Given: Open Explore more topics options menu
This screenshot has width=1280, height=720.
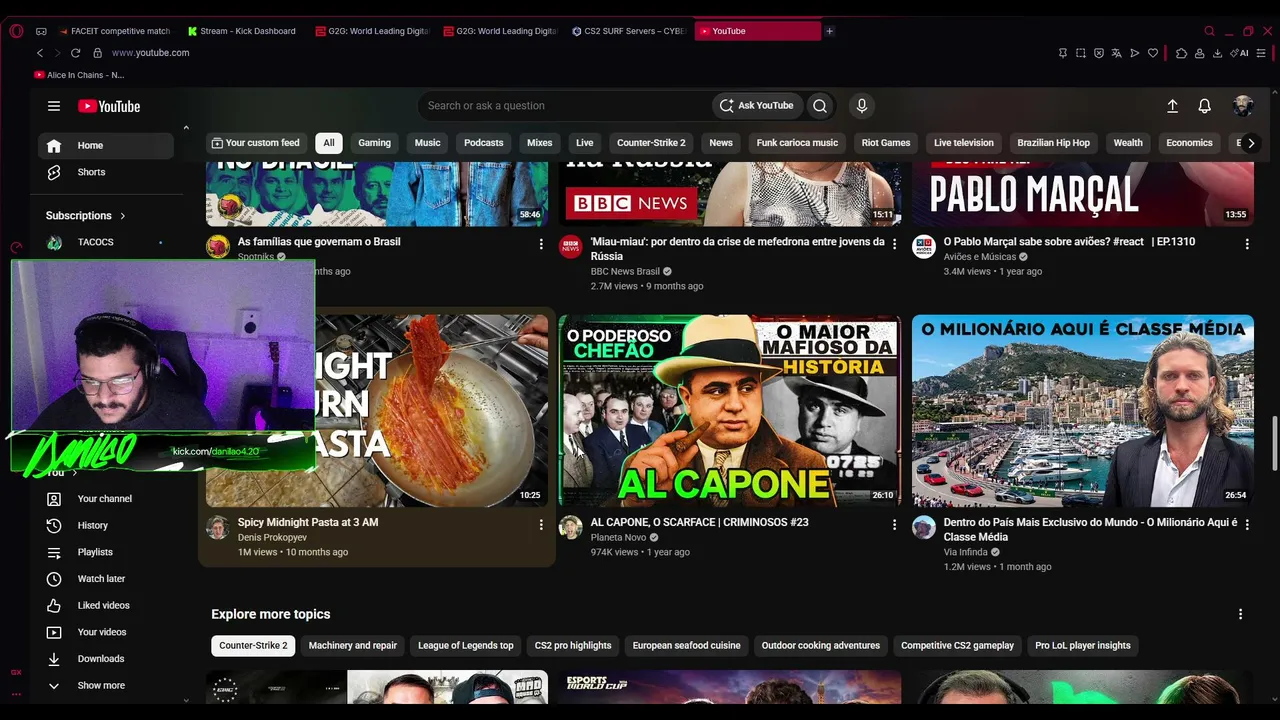Looking at the screenshot, I should pyautogui.click(x=1240, y=614).
